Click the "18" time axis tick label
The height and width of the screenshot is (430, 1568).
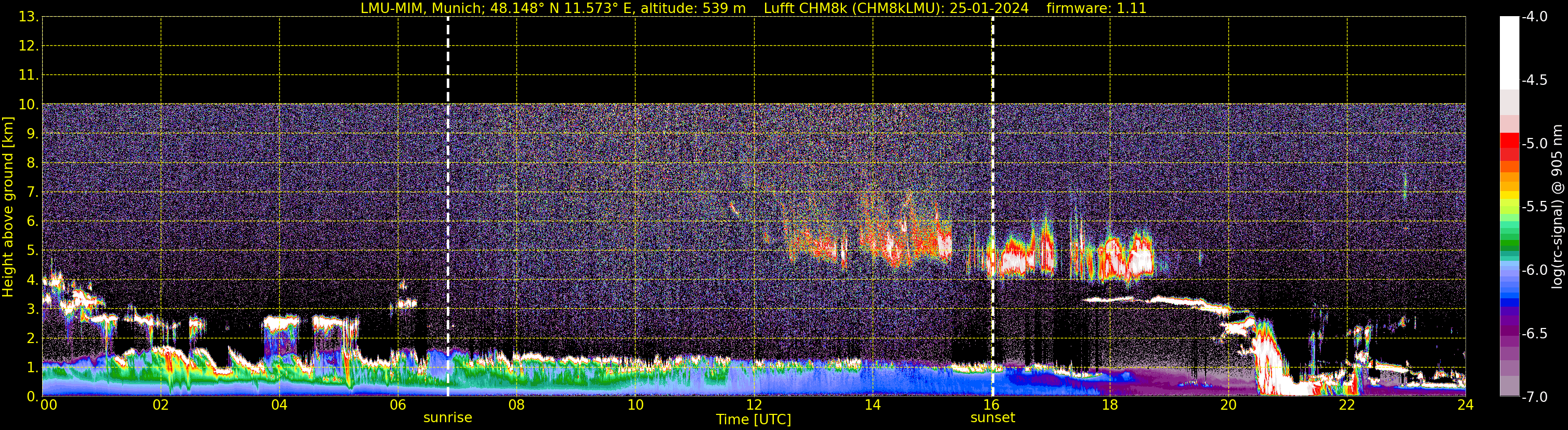coord(1110,405)
